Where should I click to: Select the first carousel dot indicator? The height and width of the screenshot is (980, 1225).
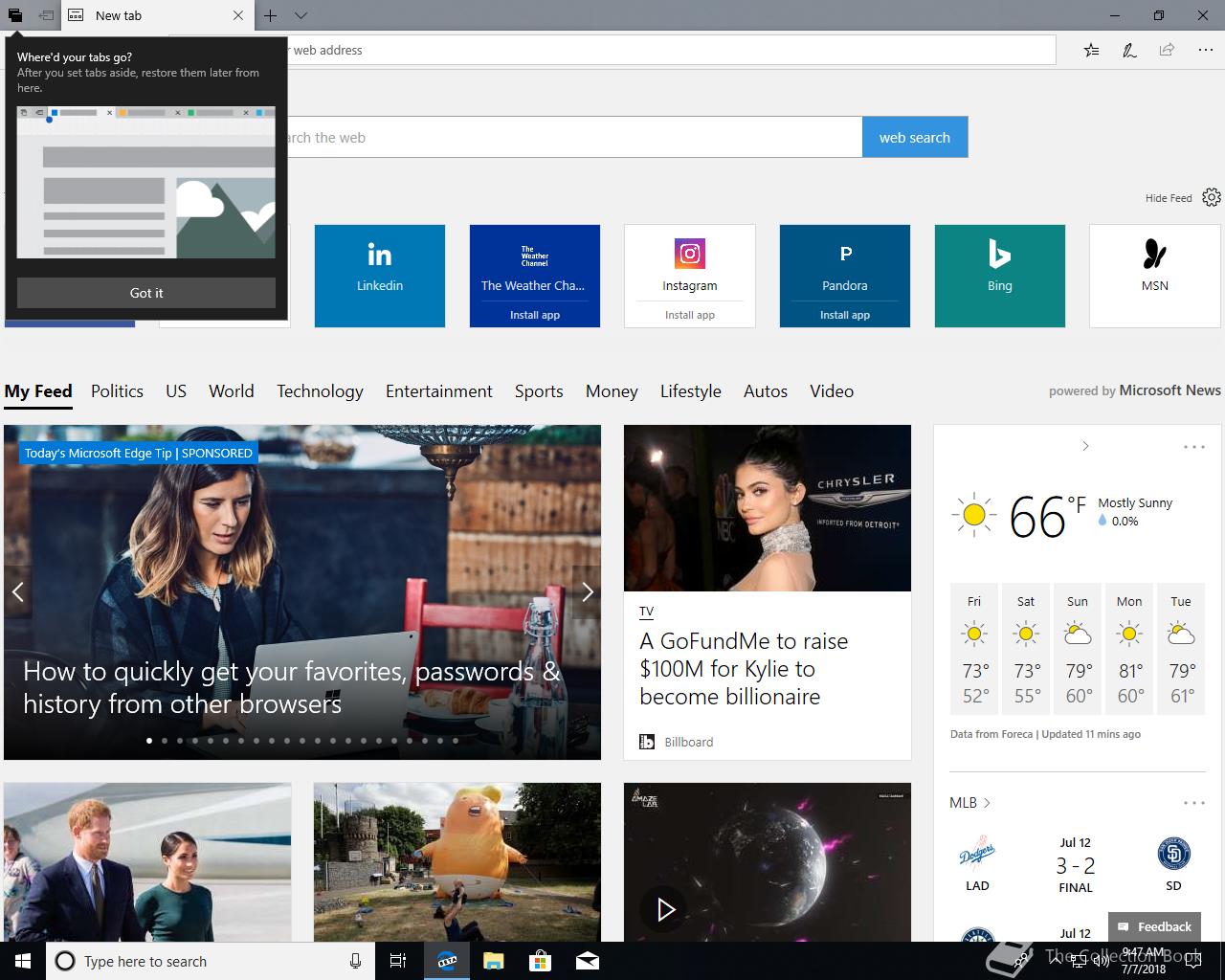click(149, 741)
